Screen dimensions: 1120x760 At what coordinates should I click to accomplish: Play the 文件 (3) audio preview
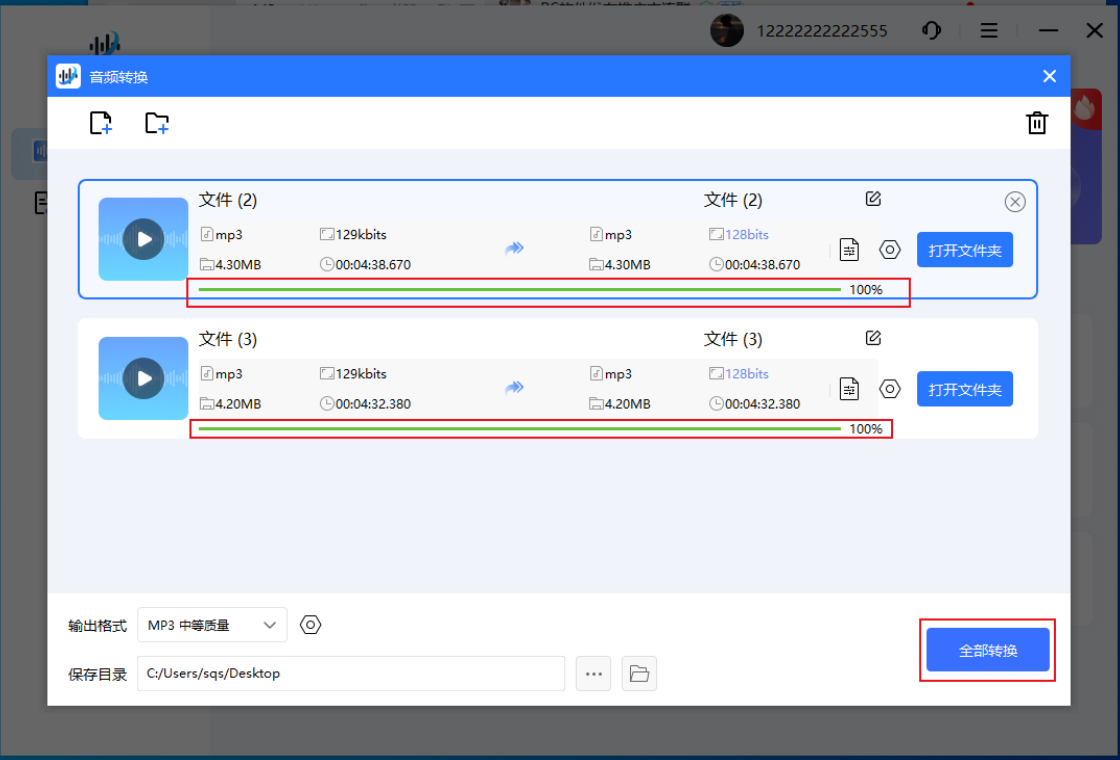[143, 378]
